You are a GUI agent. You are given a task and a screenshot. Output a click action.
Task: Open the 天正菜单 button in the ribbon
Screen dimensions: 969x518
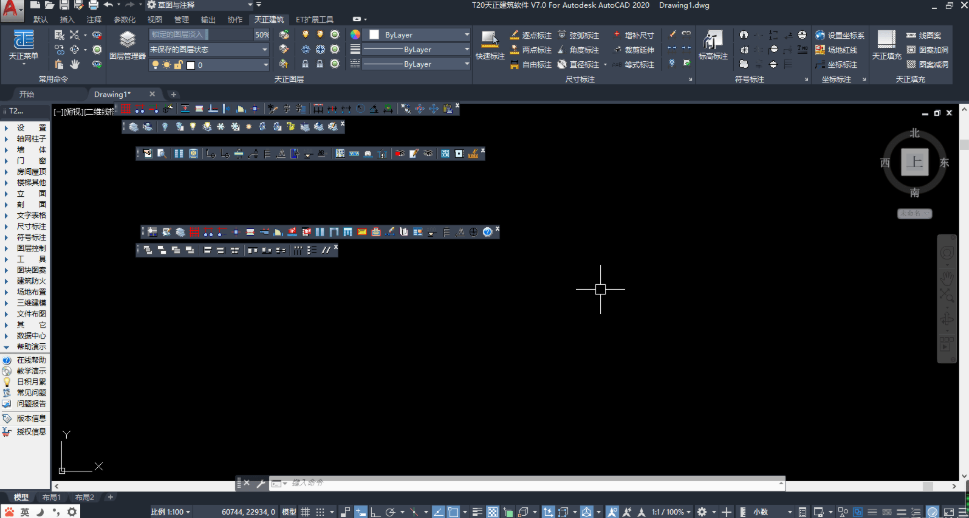coord(23,45)
